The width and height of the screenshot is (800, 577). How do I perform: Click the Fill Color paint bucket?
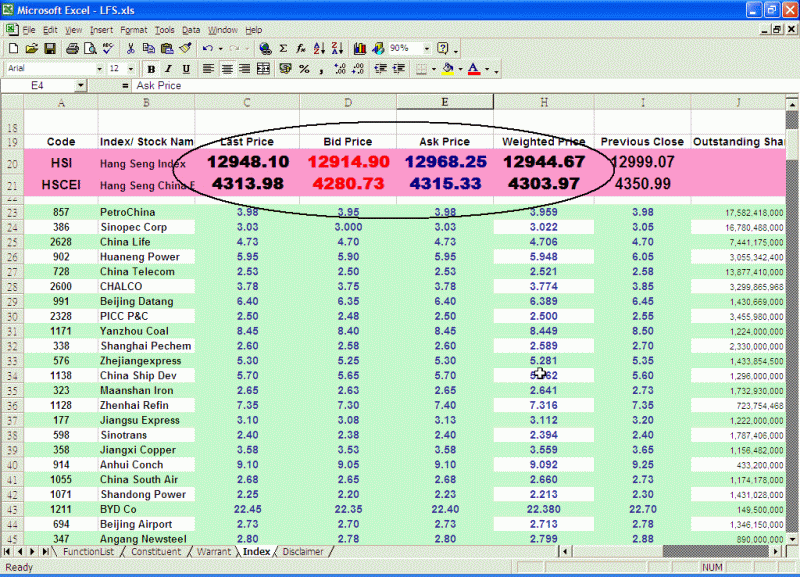pos(448,69)
